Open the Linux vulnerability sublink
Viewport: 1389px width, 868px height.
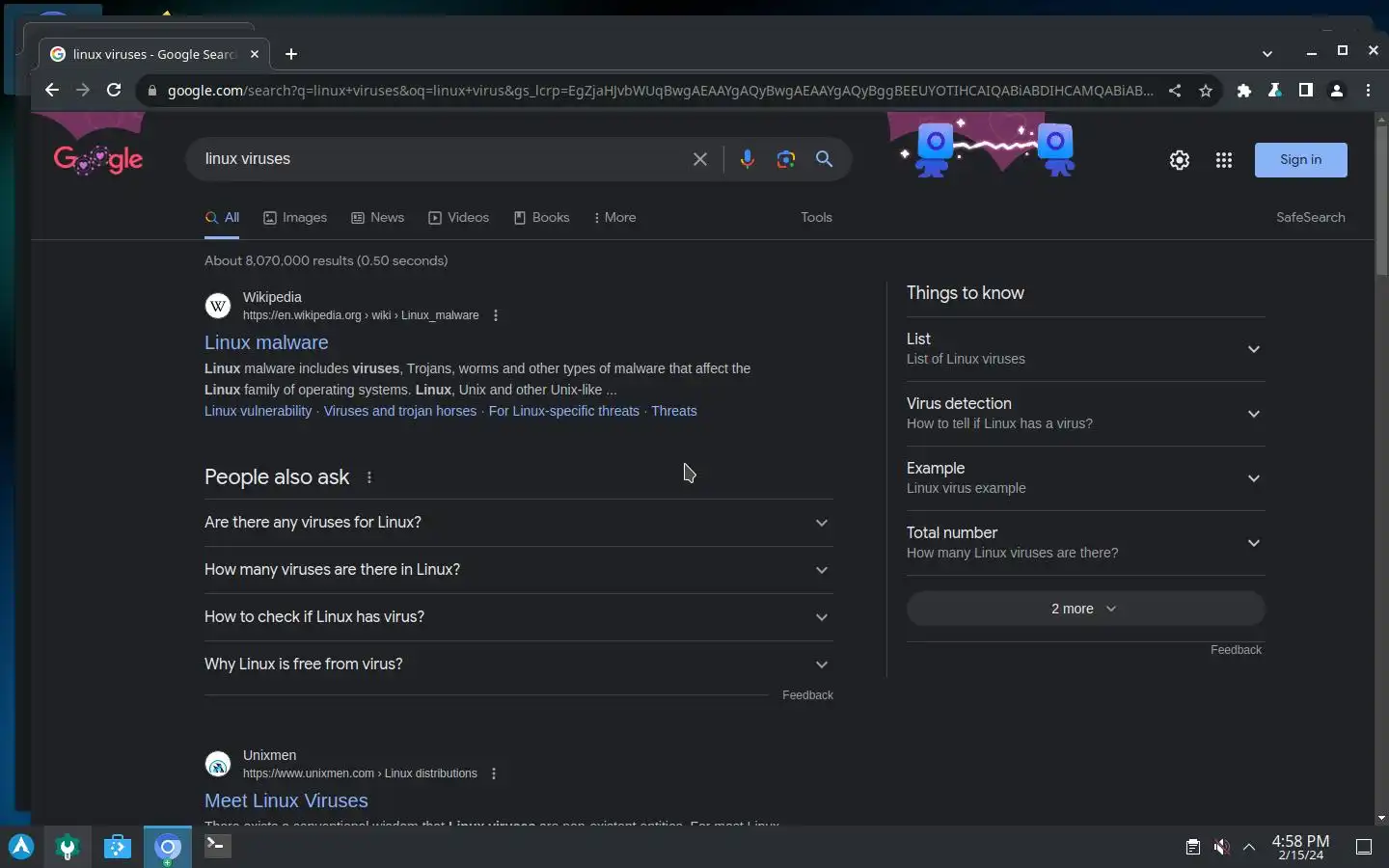258,411
